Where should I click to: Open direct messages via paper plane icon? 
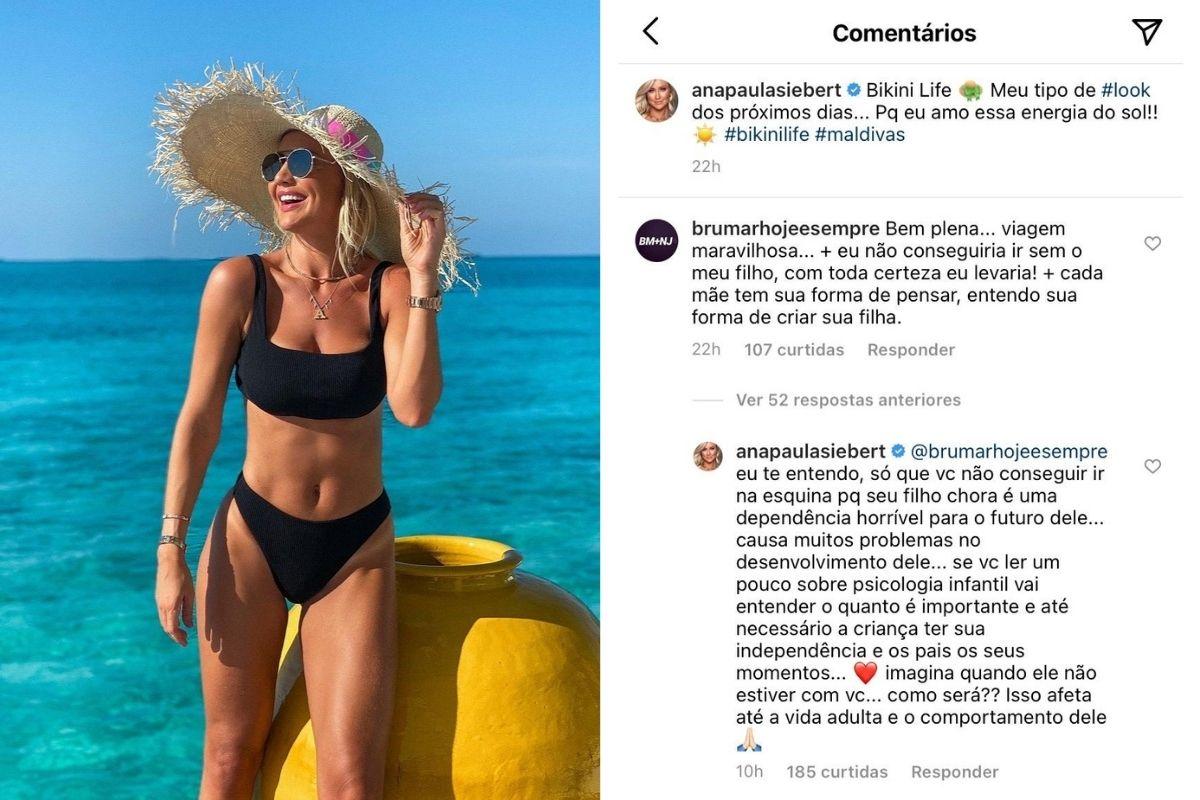[1147, 32]
